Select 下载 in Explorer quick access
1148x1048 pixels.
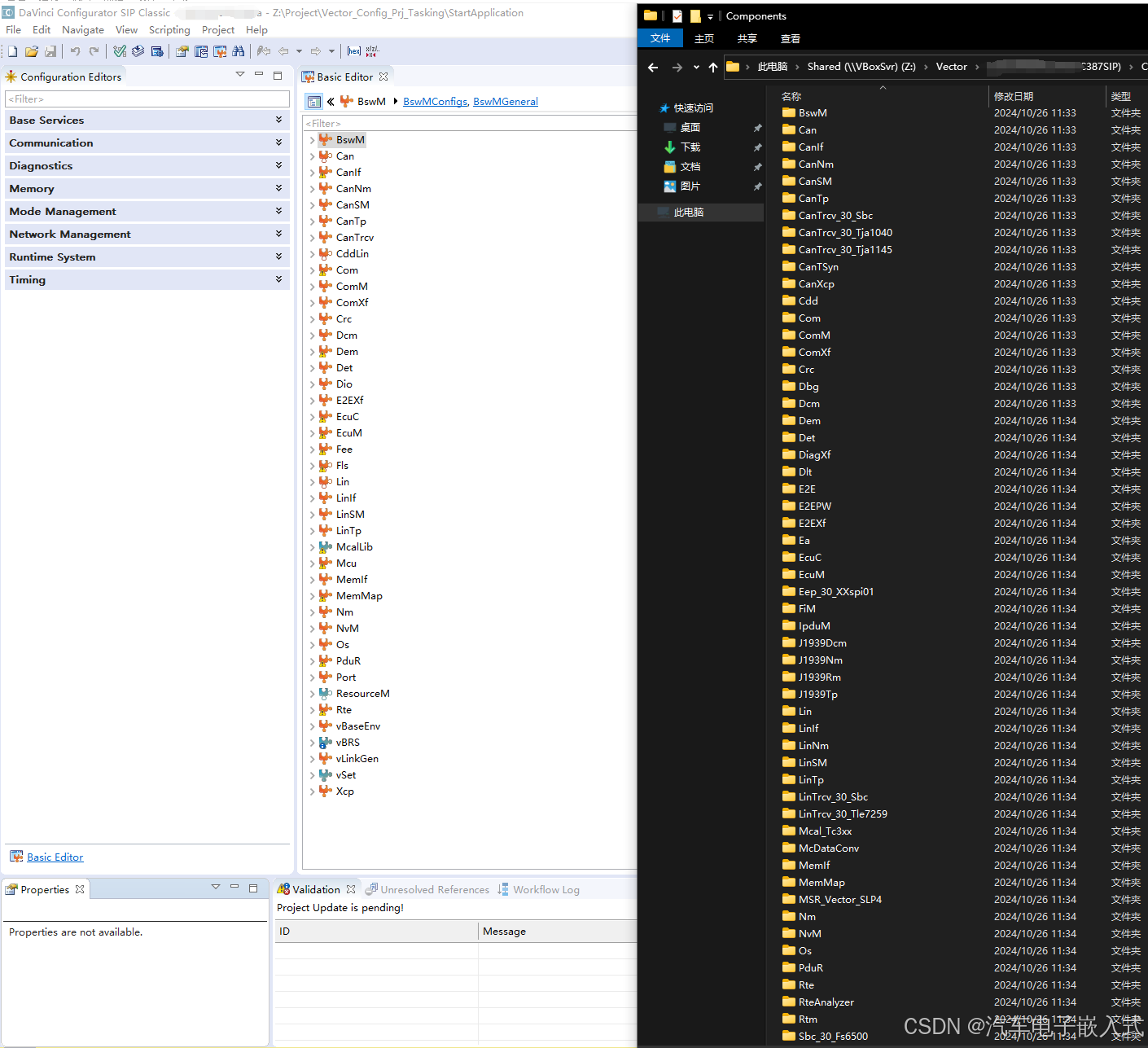(690, 147)
